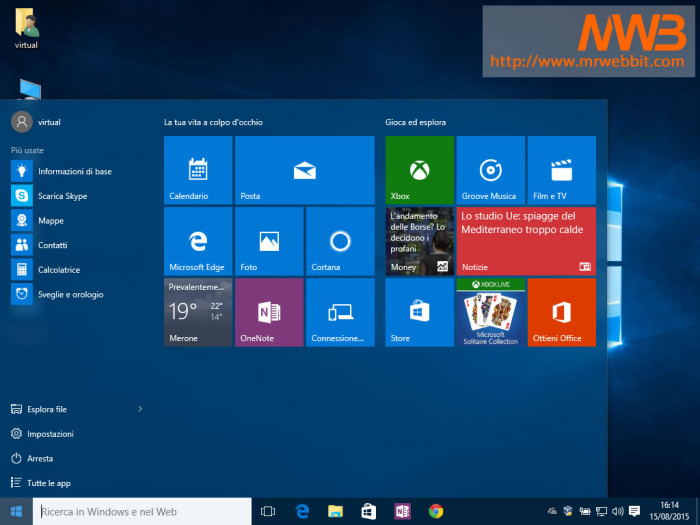The width and height of the screenshot is (700, 525).
Task: Open Merone weather tile
Action: pos(198,312)
